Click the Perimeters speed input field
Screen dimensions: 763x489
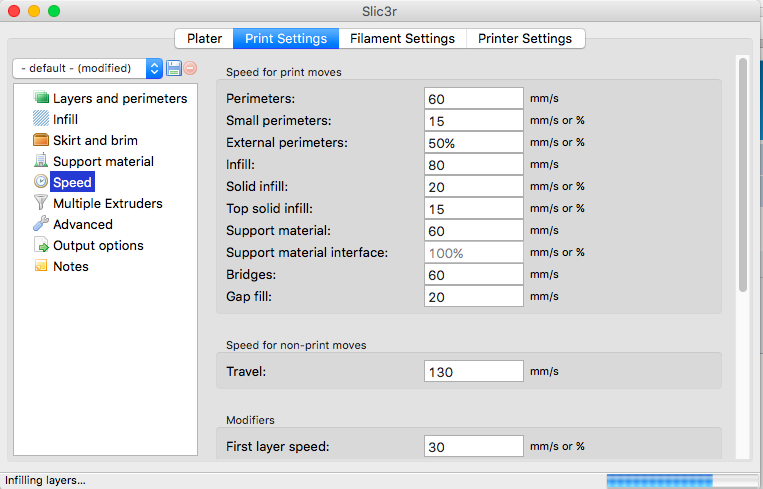point(473,98)
